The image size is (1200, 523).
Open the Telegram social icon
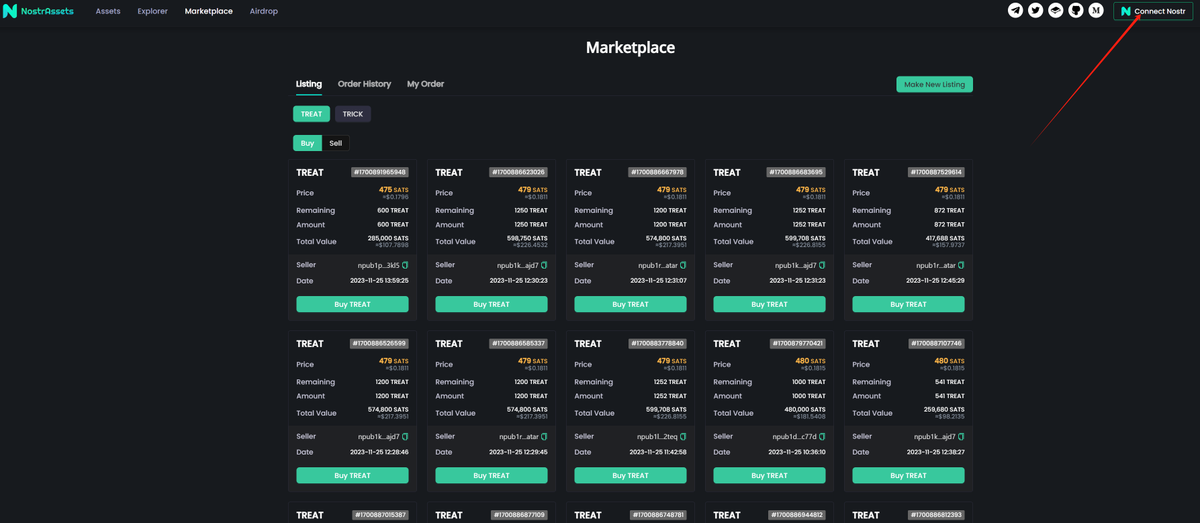click(x=1015, y=10)
